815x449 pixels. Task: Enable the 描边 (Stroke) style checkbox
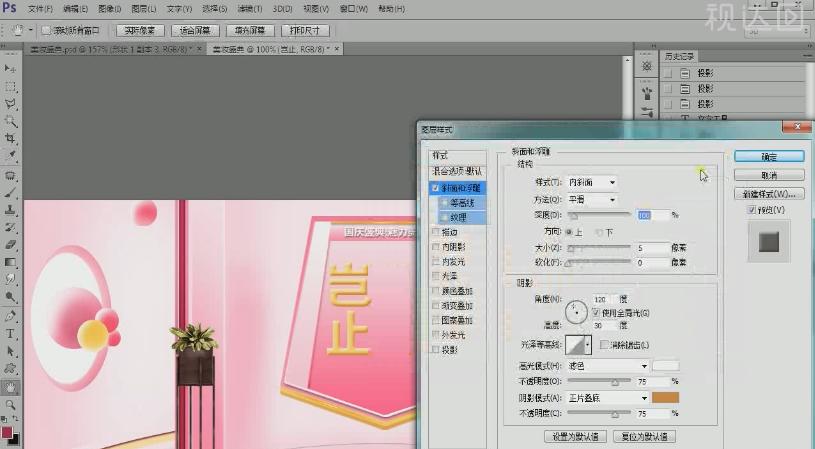[x=436, y=232]
